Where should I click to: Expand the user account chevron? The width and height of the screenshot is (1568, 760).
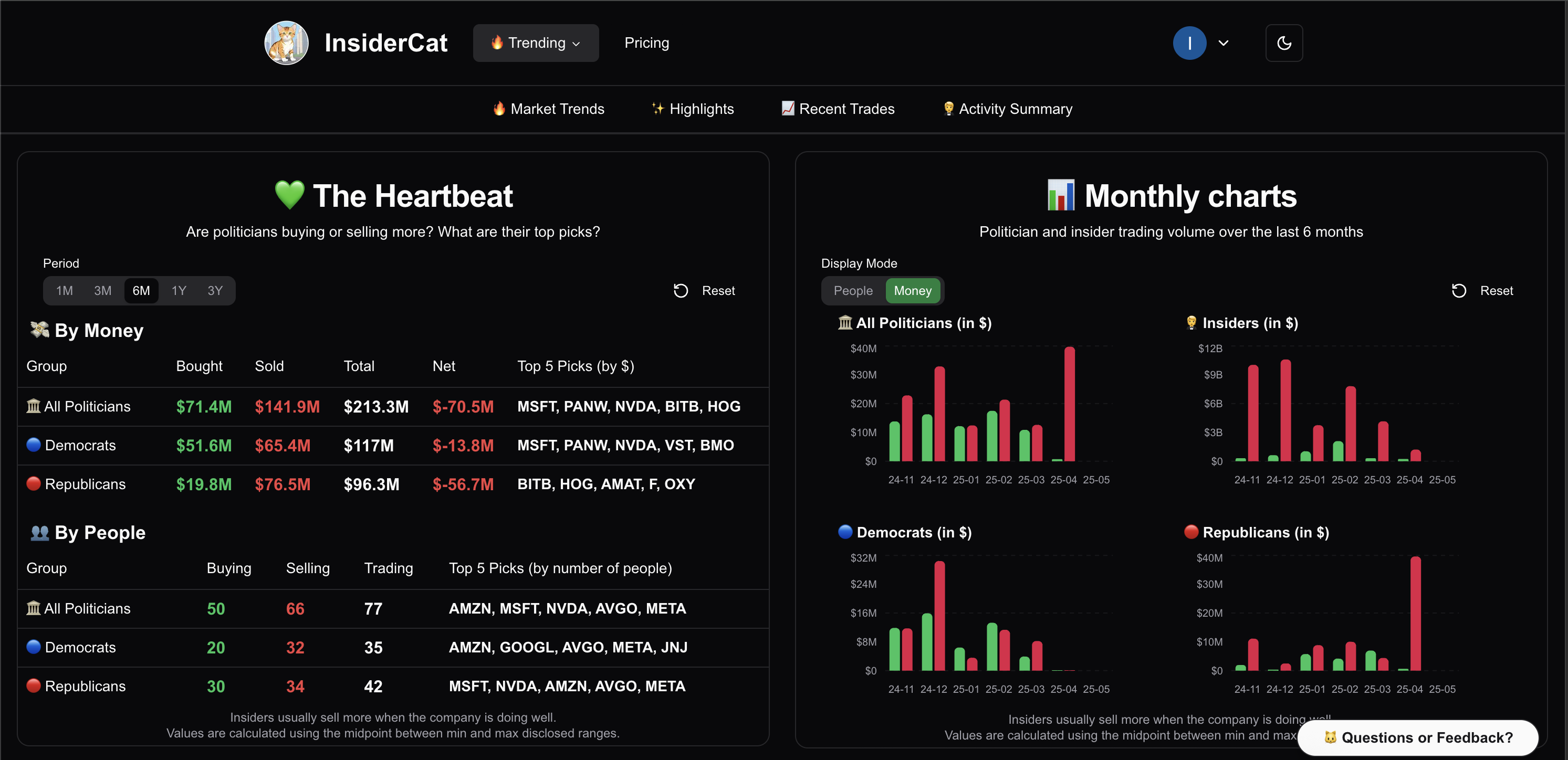tap(1223, 43)
